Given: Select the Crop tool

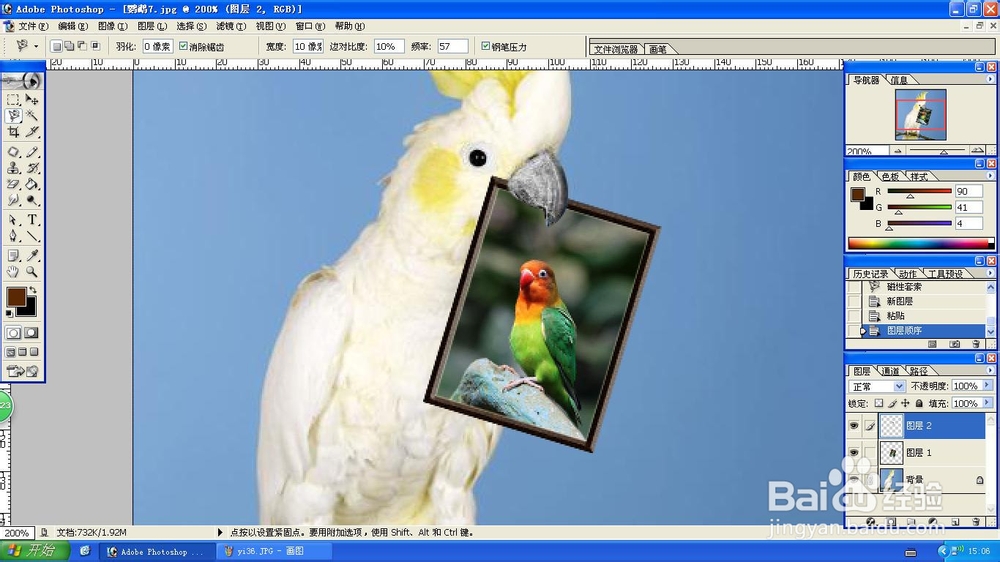Looking at the screenshot, I should 13,131.
